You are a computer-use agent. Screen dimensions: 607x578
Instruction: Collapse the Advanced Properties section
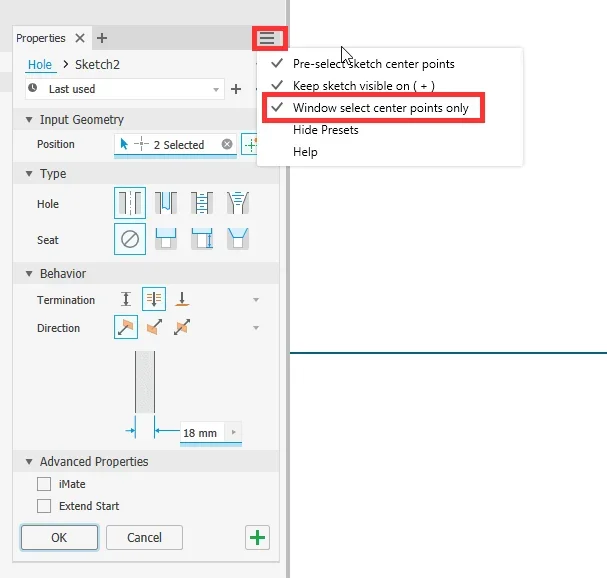point(29,461)
